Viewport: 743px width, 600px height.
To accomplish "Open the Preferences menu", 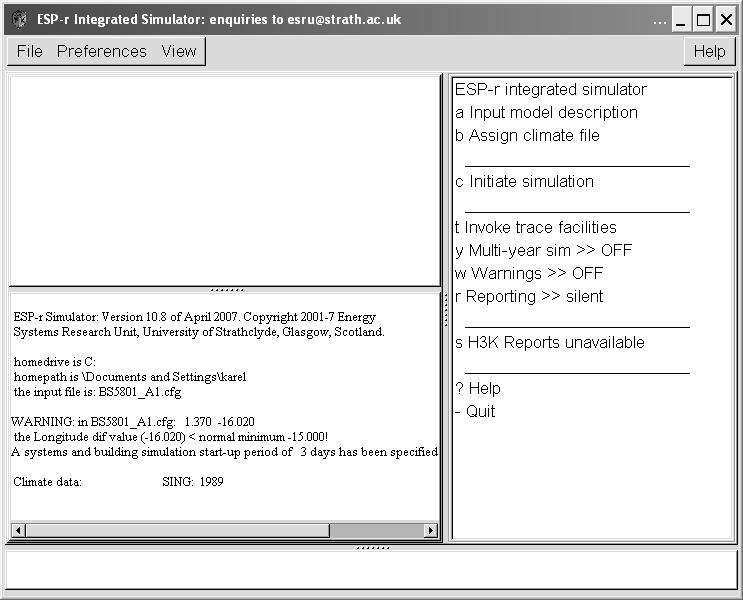I will pyautogui.click(x=101, y=51).
